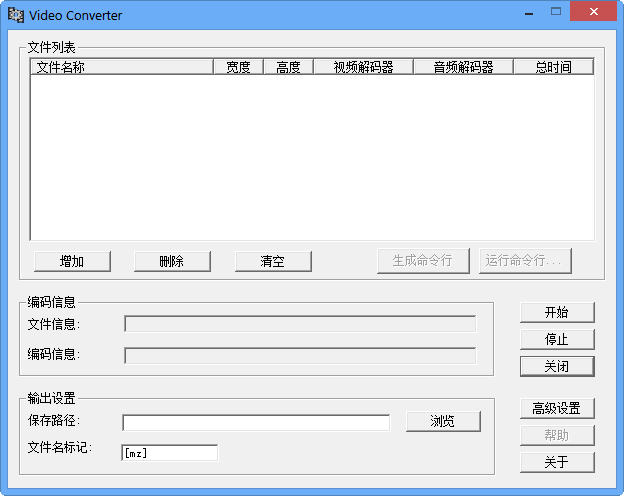Screen dimensions: 624x496
Task: Maximize the Video Converter window
Action: point(556,12)
